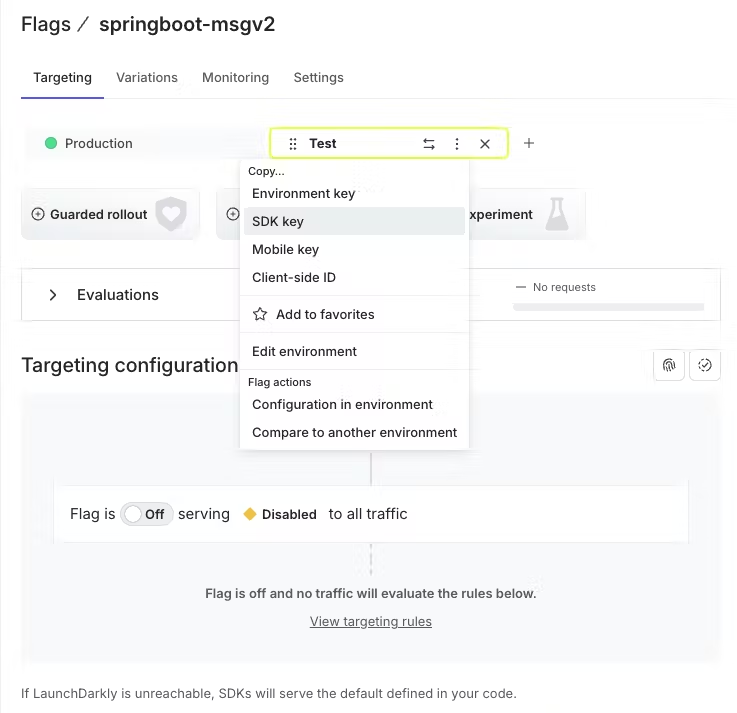Screen dimensions: 737x713
Task: Open the Monitoring tab
Action: (x=235, y=78)
